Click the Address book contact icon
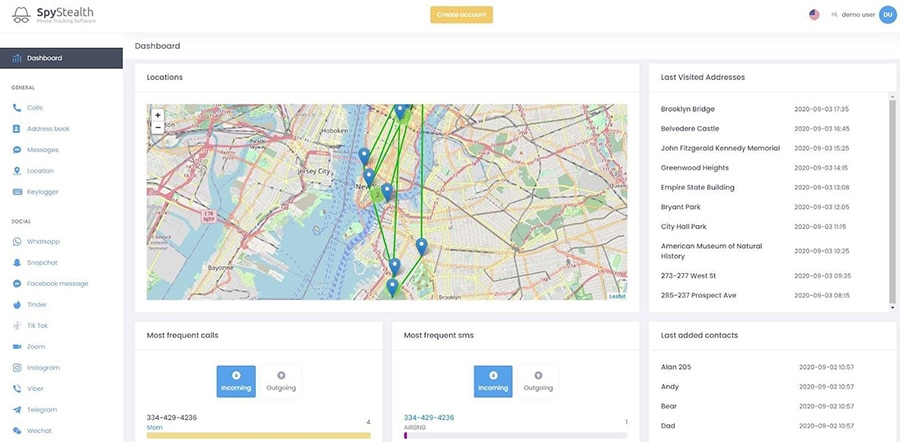 click(17, 129)
